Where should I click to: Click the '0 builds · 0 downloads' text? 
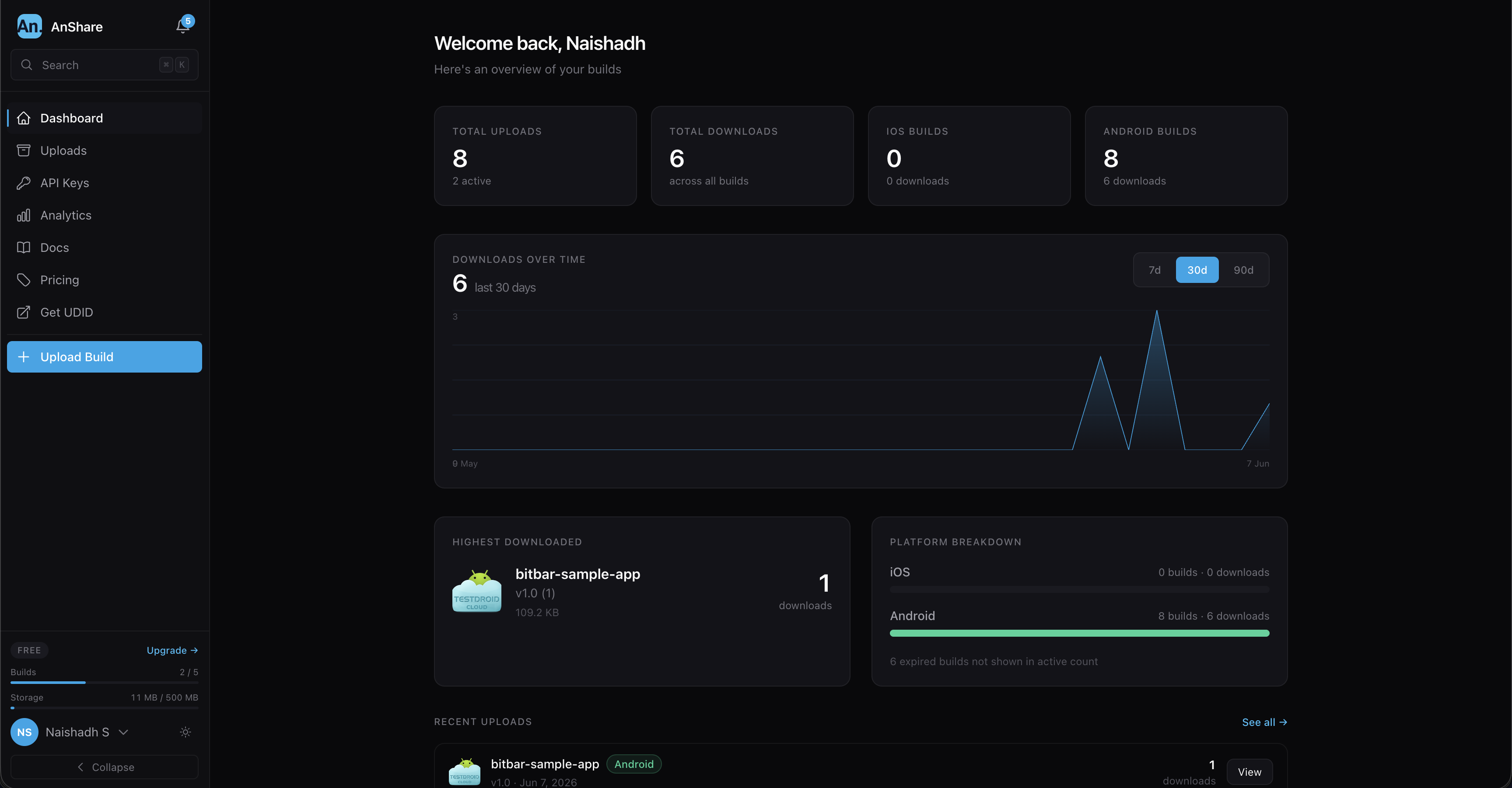(x=1214, y=572)
